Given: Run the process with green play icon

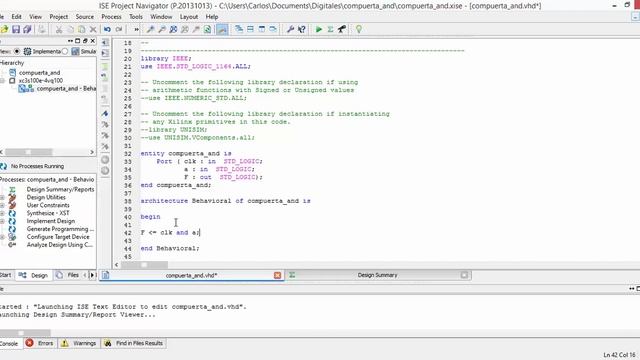Looking at the screenshot, I should tap(319, 29).
